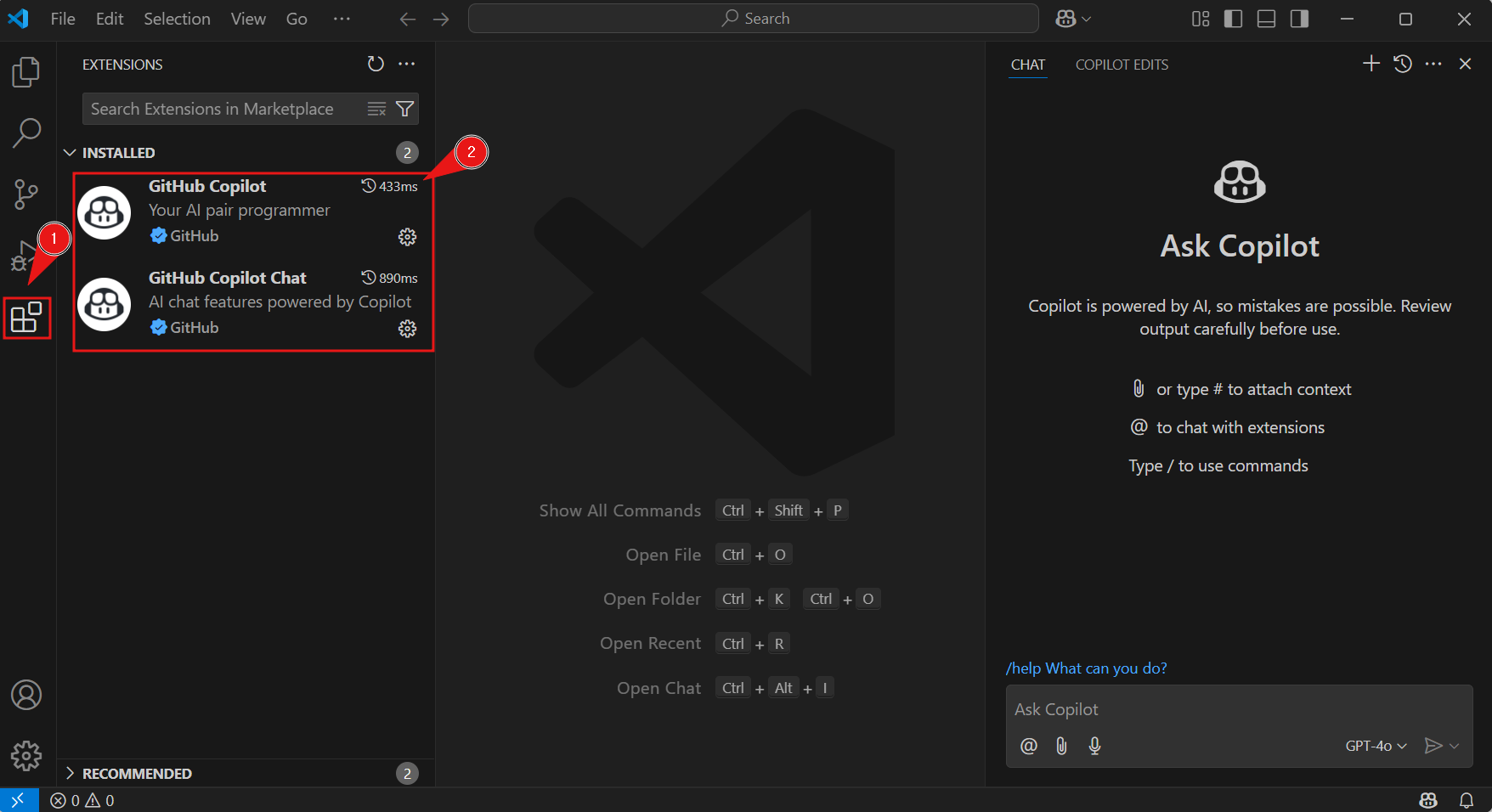The width and height of the screenshot is (1492, 812).
Task: Open Extensions view more actions menu
Action: pos(407,65)
